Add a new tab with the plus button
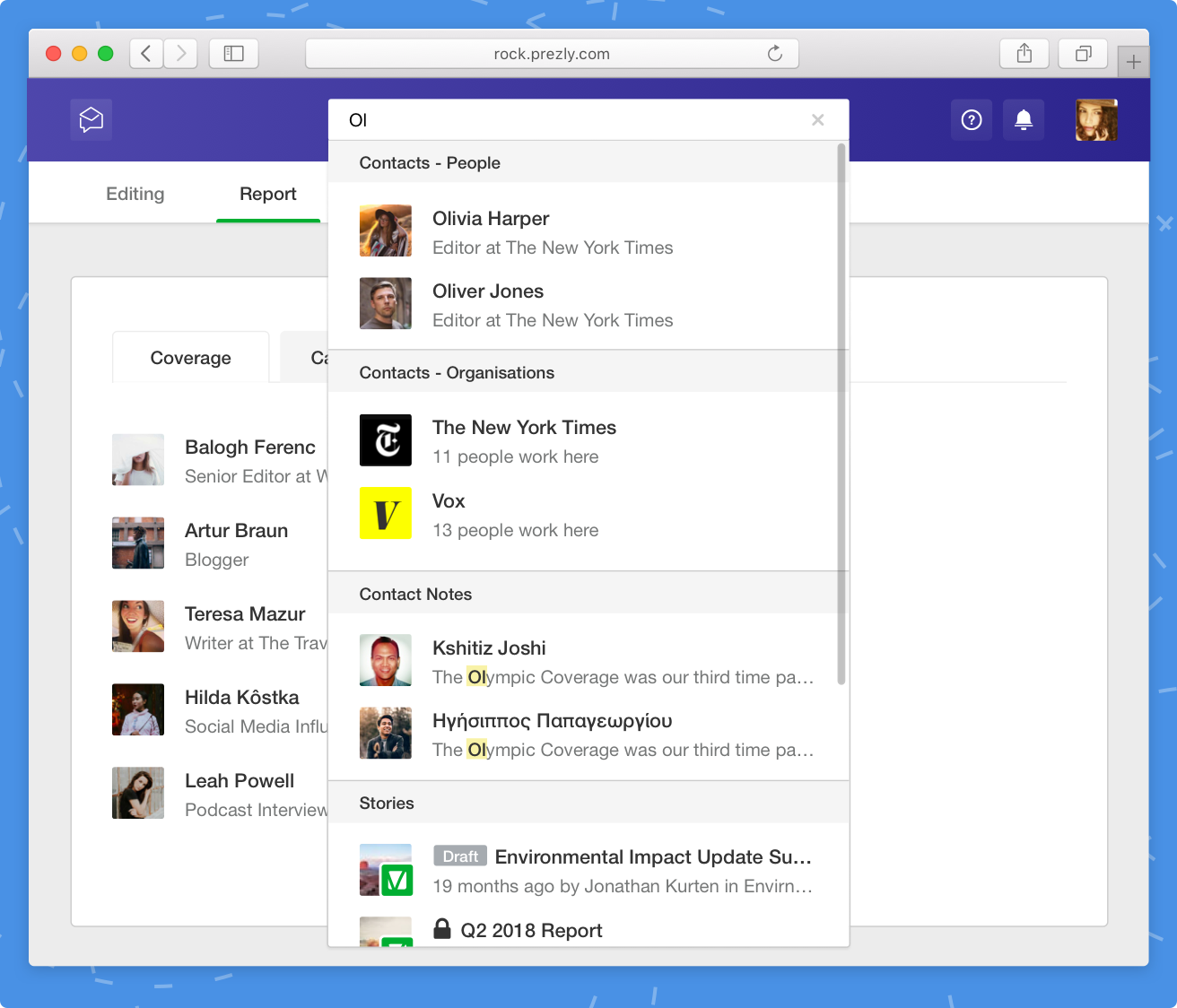1177x1008 pixels. click(1134, 62)
